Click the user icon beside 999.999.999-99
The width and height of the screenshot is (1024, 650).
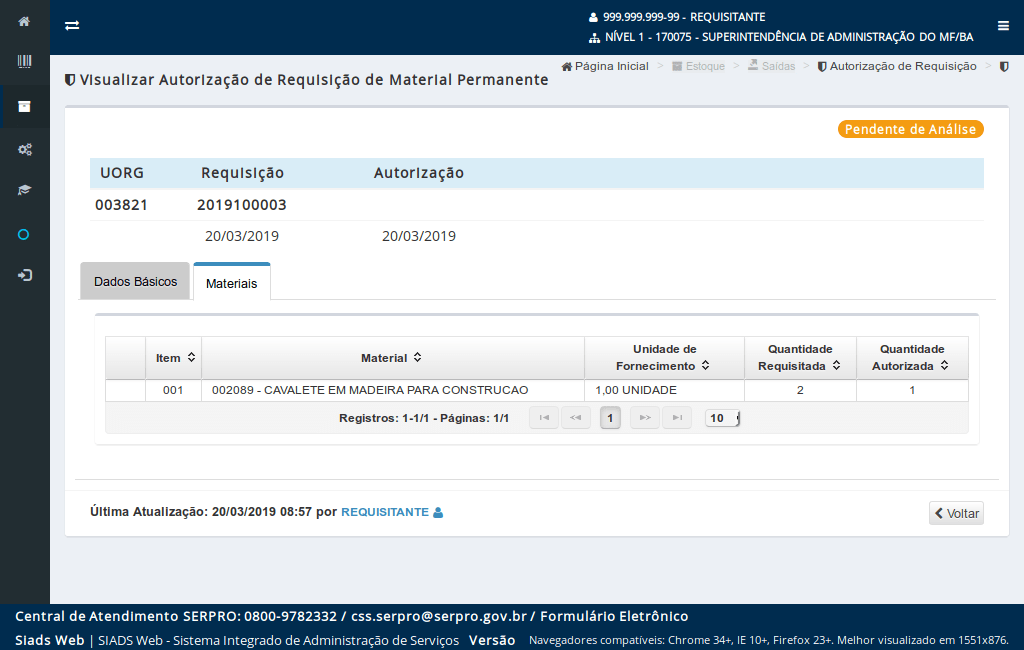click(593, 18)
